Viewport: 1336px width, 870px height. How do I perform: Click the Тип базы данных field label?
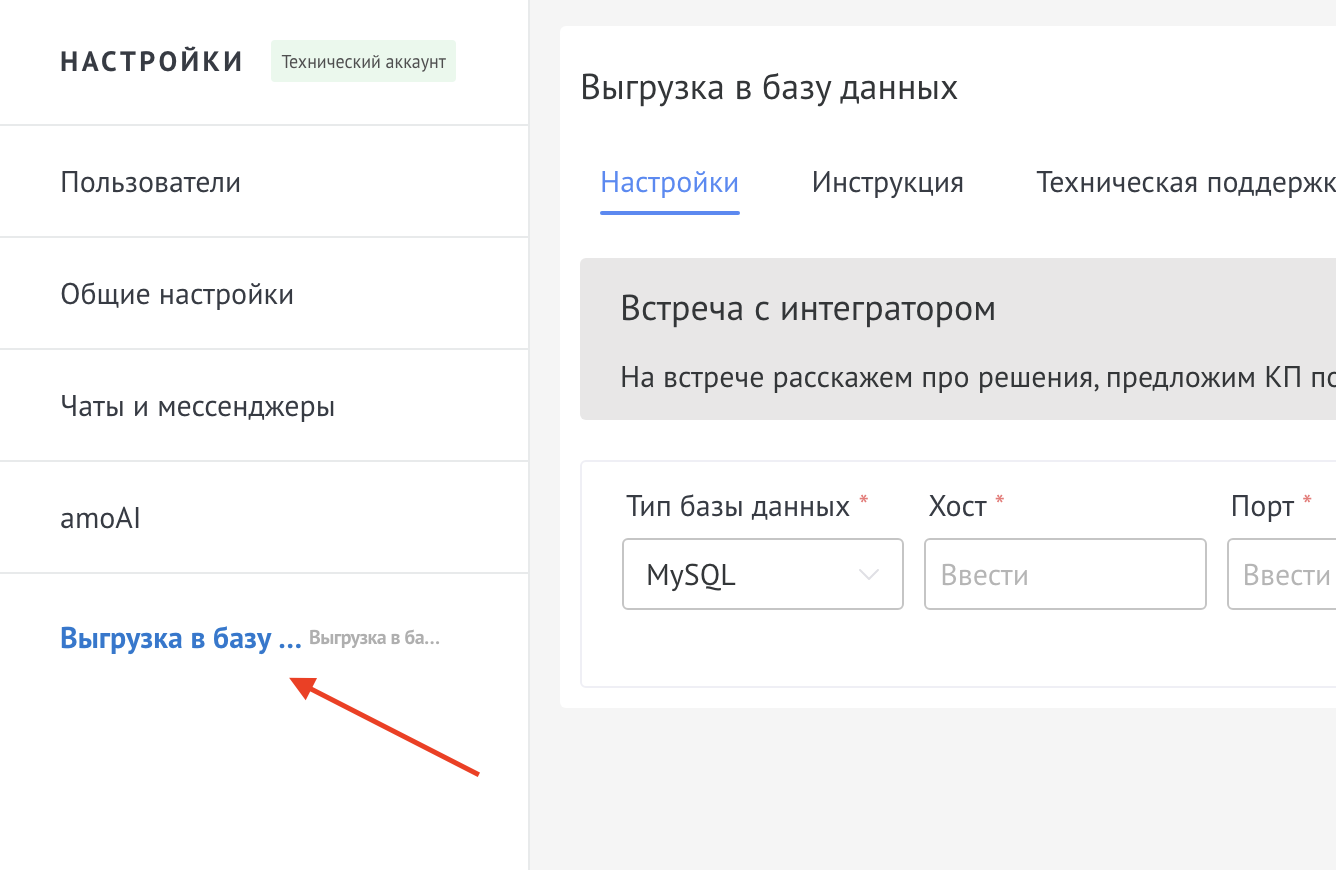point(738,507)
